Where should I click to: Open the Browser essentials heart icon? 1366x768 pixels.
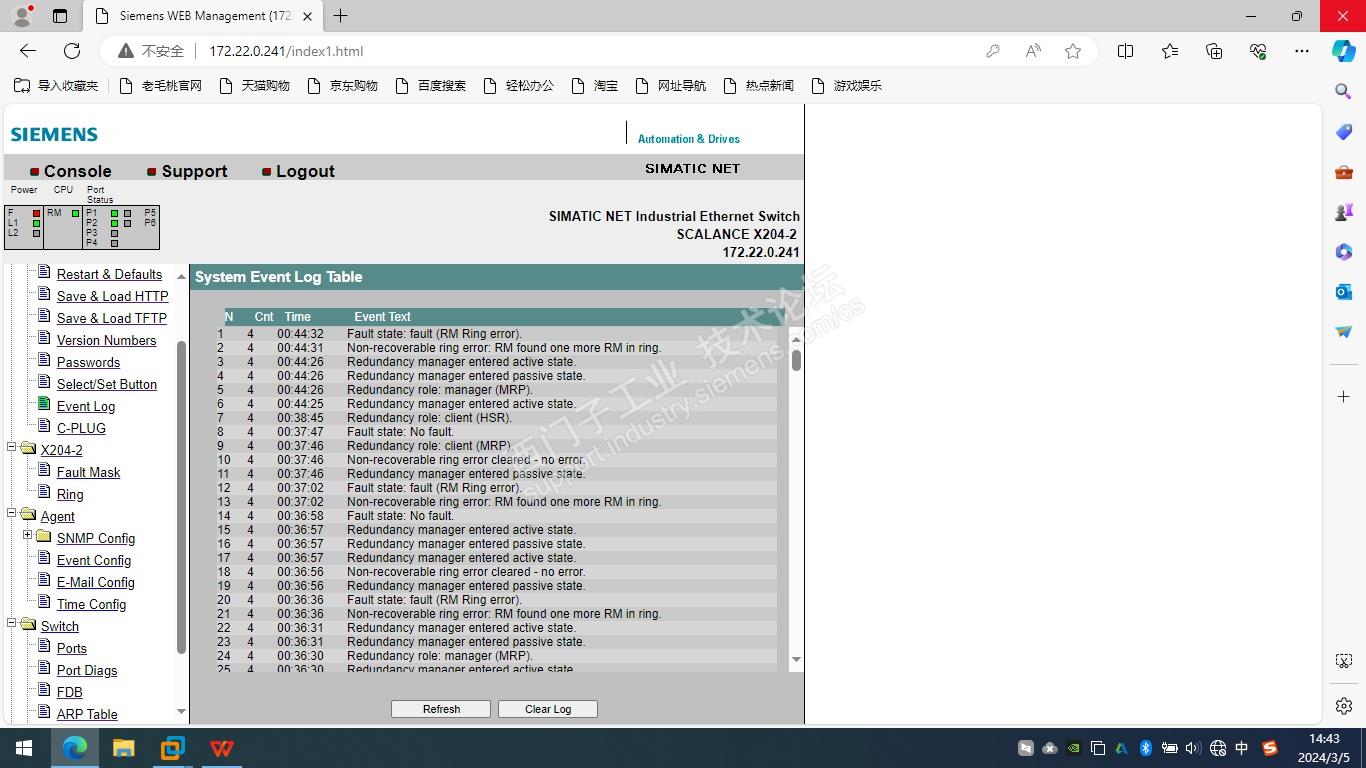(1258, 51)
